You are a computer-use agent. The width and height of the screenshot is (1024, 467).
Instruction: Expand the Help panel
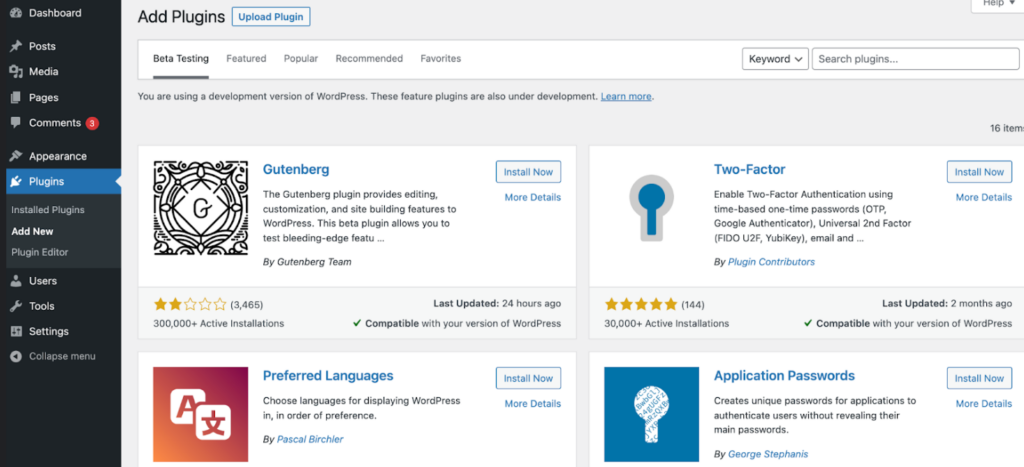coord(997,4)
